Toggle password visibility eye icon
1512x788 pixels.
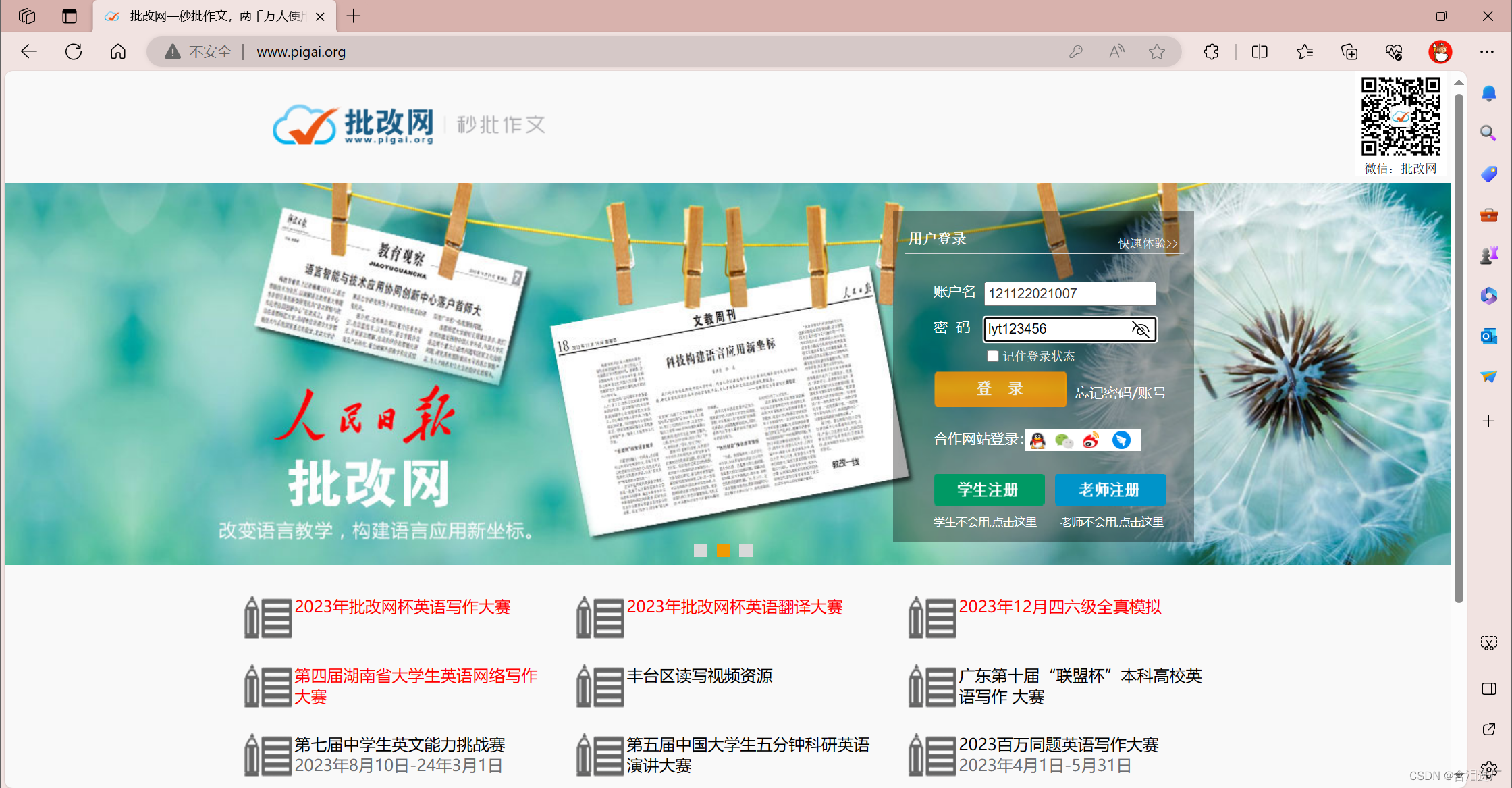(1140, 329)
